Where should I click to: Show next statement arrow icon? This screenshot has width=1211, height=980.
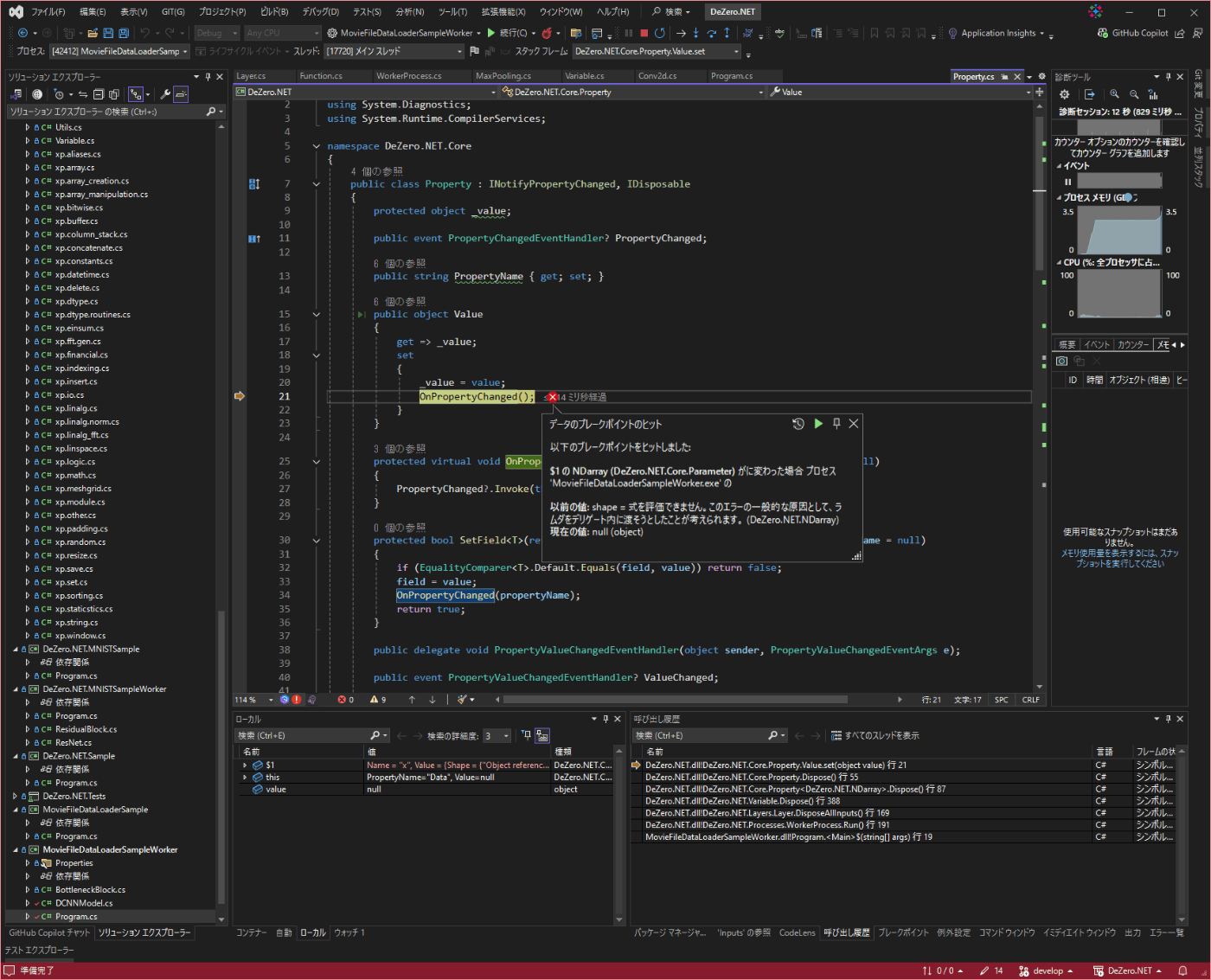pyautogui.click(x=681, y=33)
